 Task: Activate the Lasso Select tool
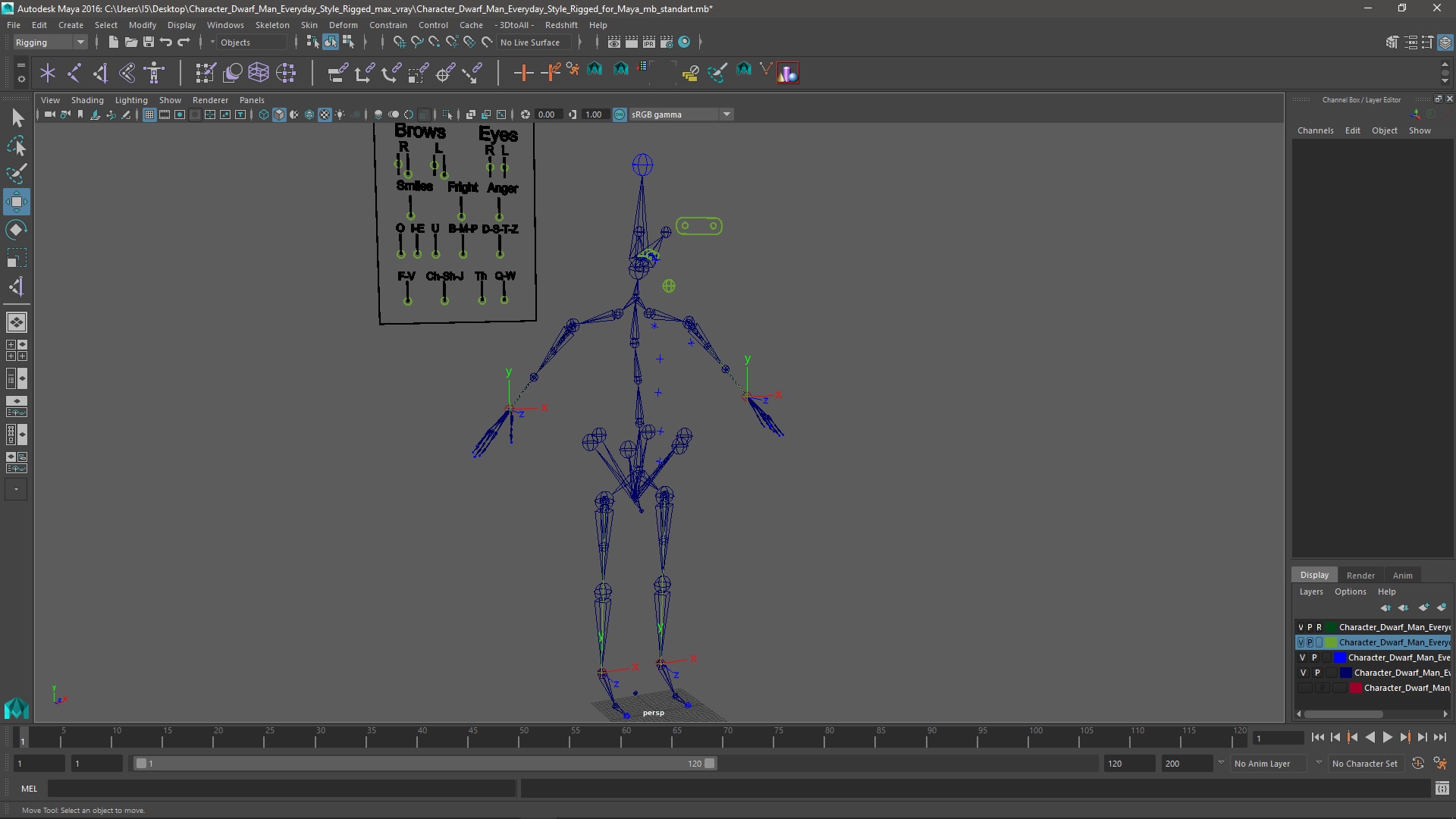click(16, 146)
